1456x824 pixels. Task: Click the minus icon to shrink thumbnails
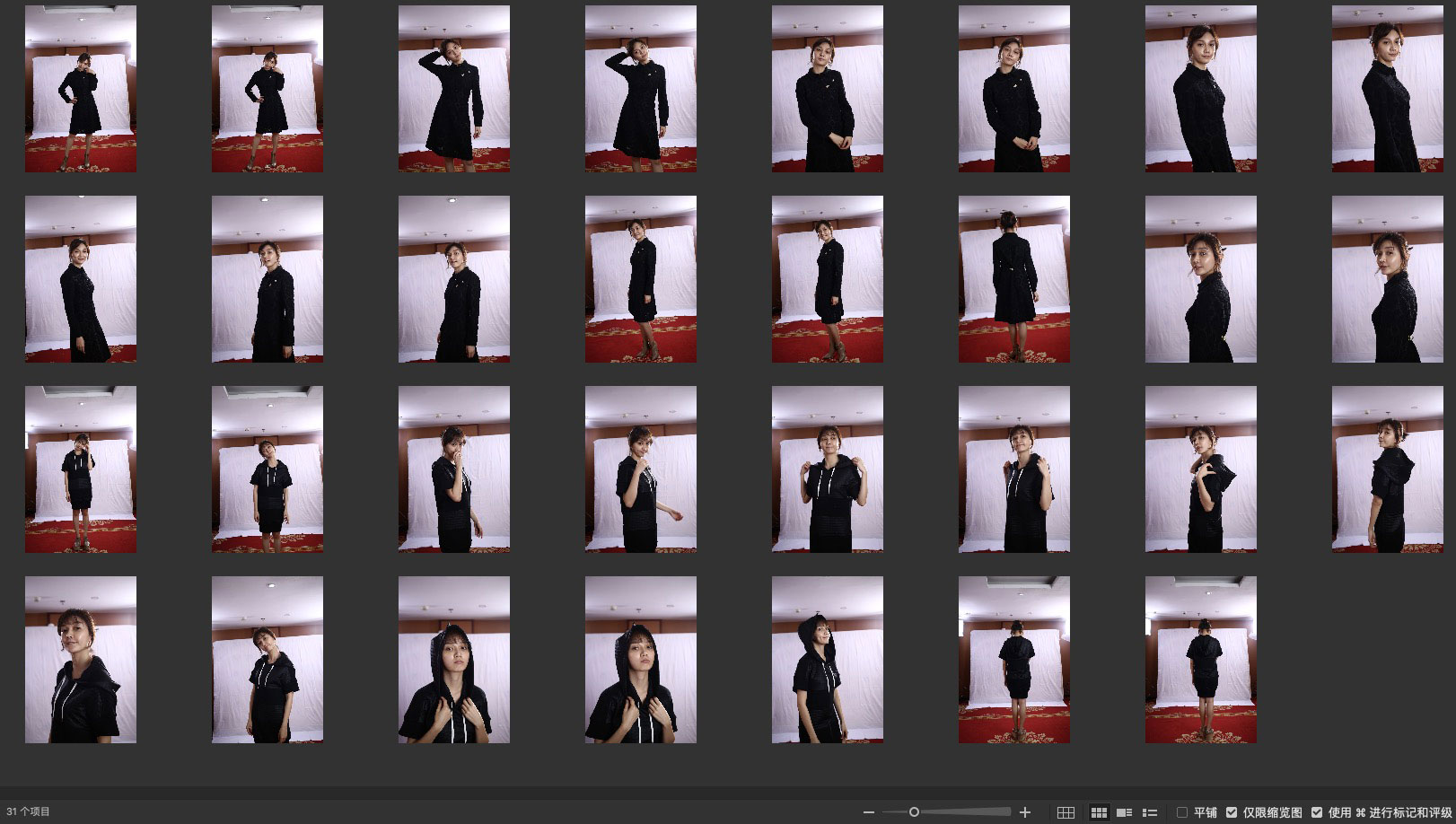868,812
